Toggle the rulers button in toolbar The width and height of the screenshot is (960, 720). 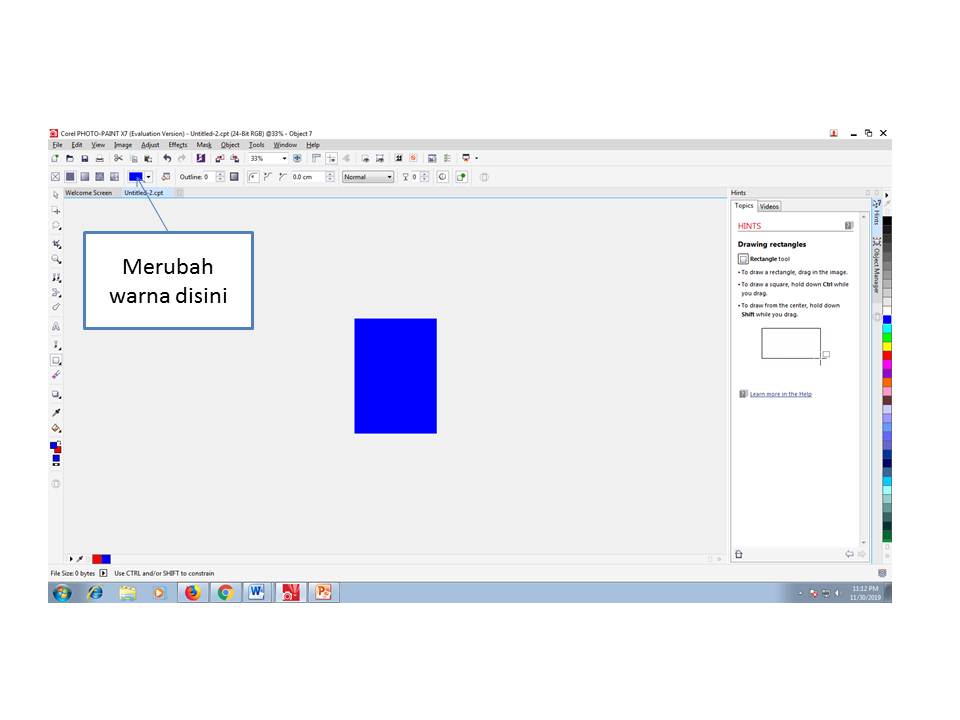click(316, 159)
